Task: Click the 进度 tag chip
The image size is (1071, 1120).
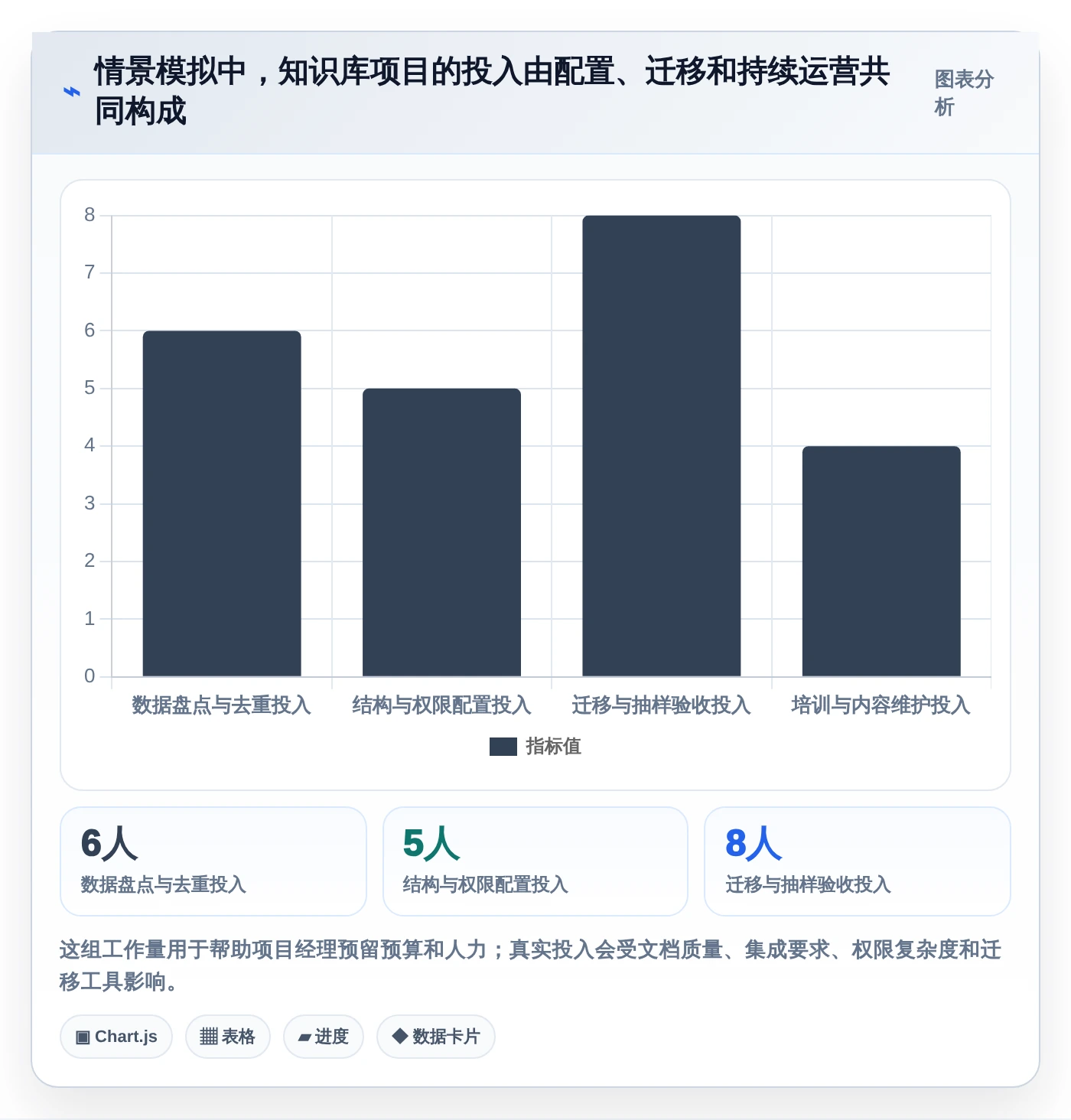Action: coord(324,1037)
